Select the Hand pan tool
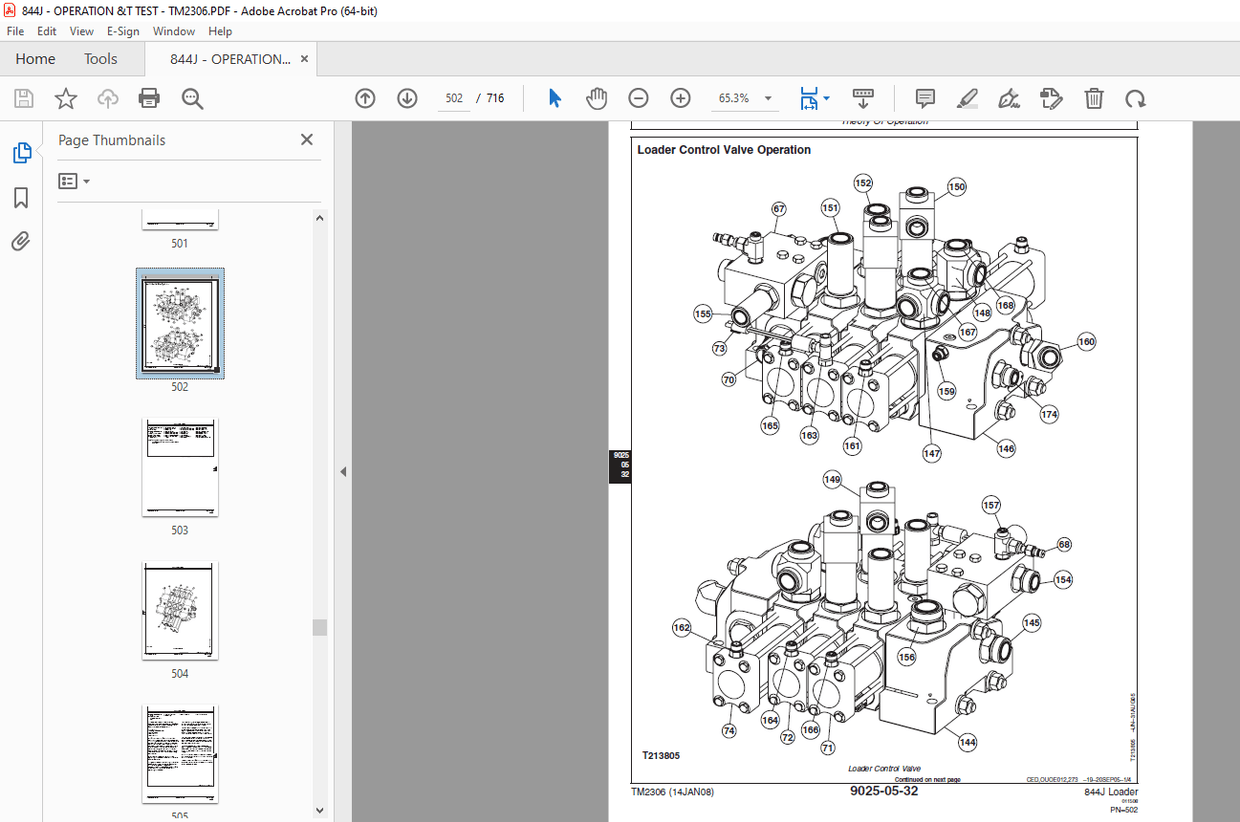 (596, 98)
